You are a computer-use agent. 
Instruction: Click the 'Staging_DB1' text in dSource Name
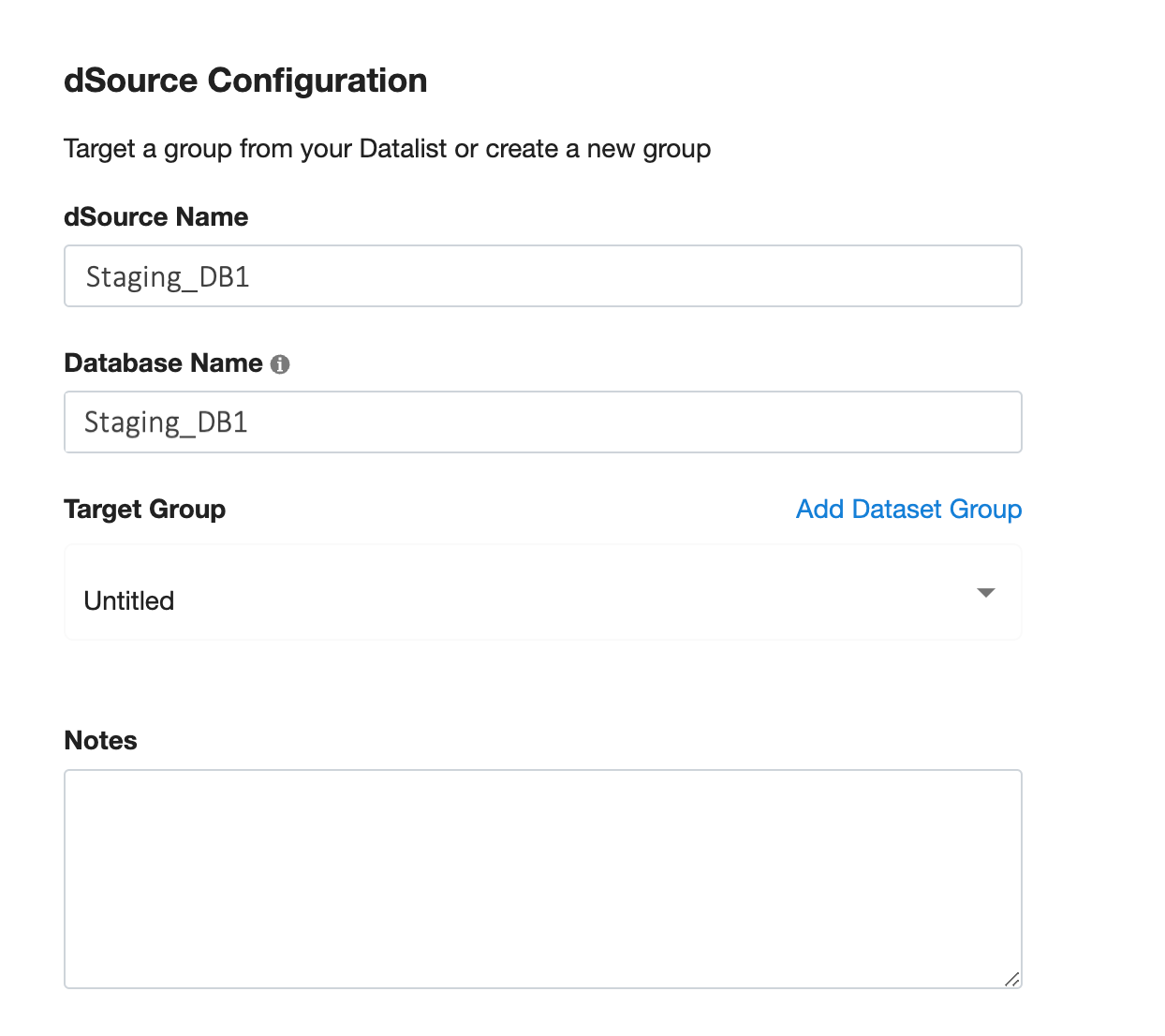(168, 277)
